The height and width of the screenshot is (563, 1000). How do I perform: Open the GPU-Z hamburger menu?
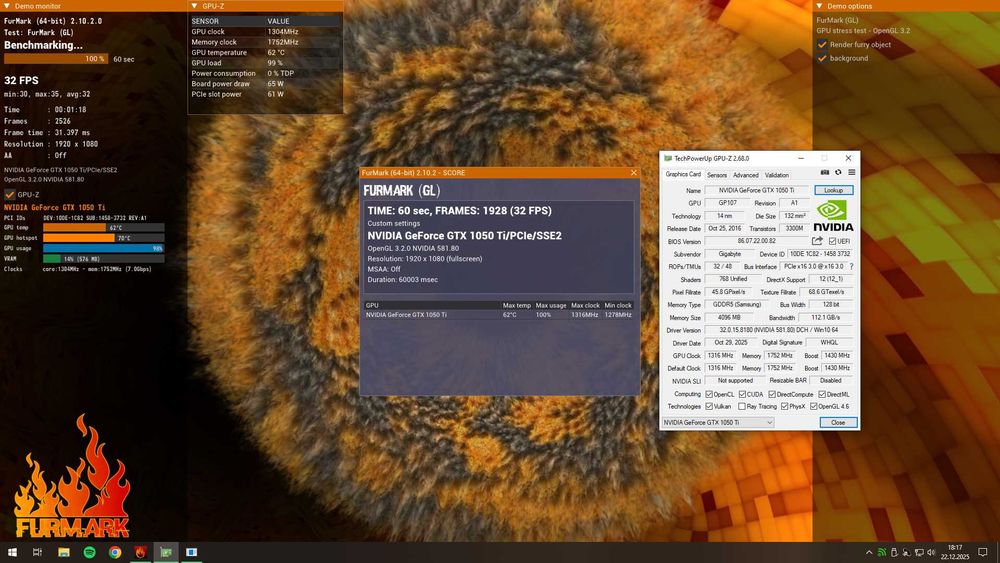tap(851, 173)
